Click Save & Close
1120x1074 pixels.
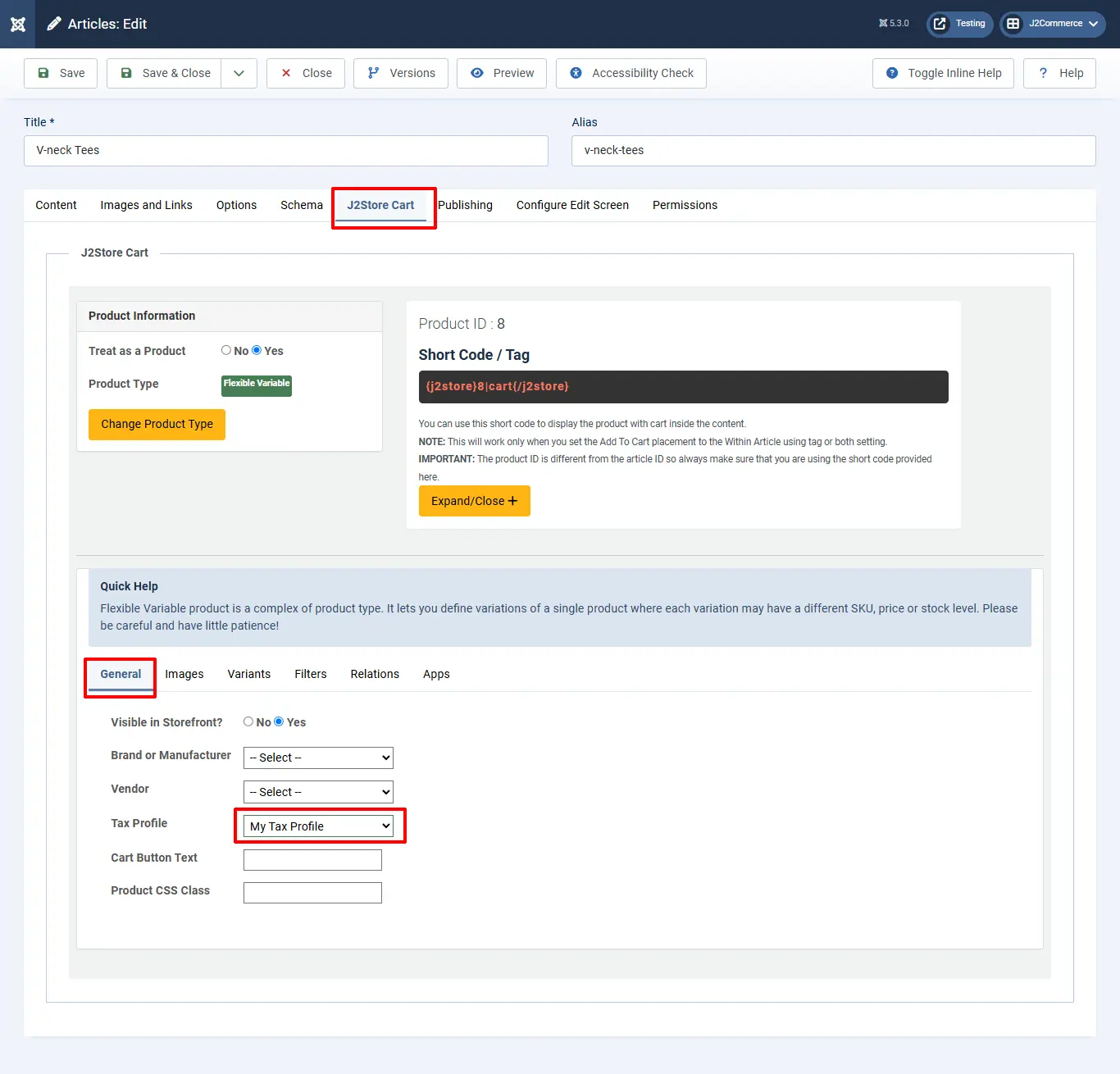(x=165, y=73)
